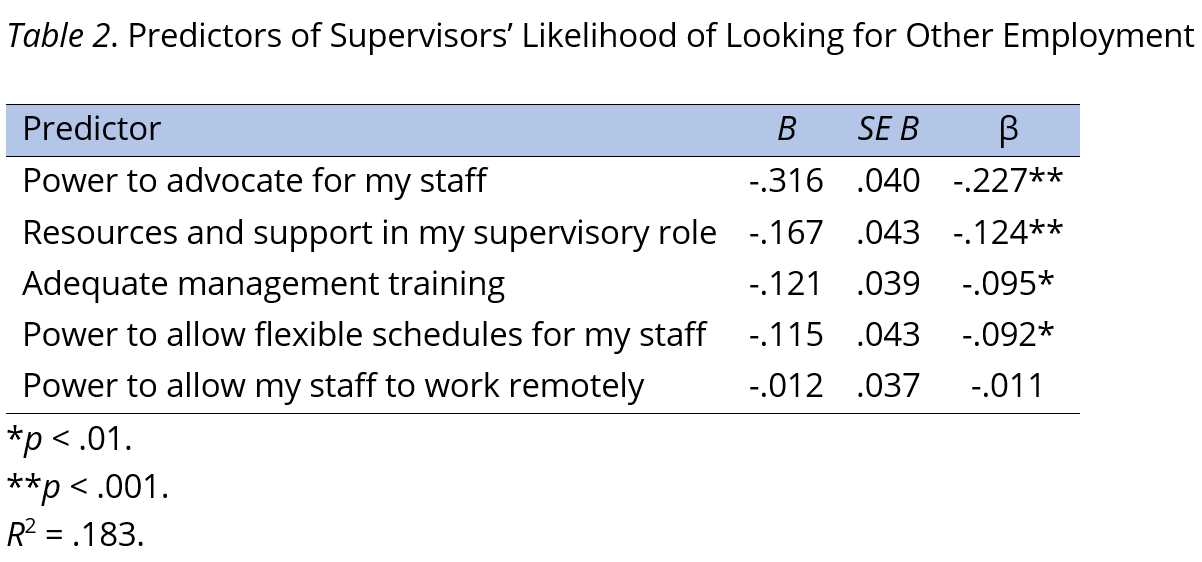
Task: Click the 'Predictor' column header
Action: pyautogui.click(x=91, y=130)
